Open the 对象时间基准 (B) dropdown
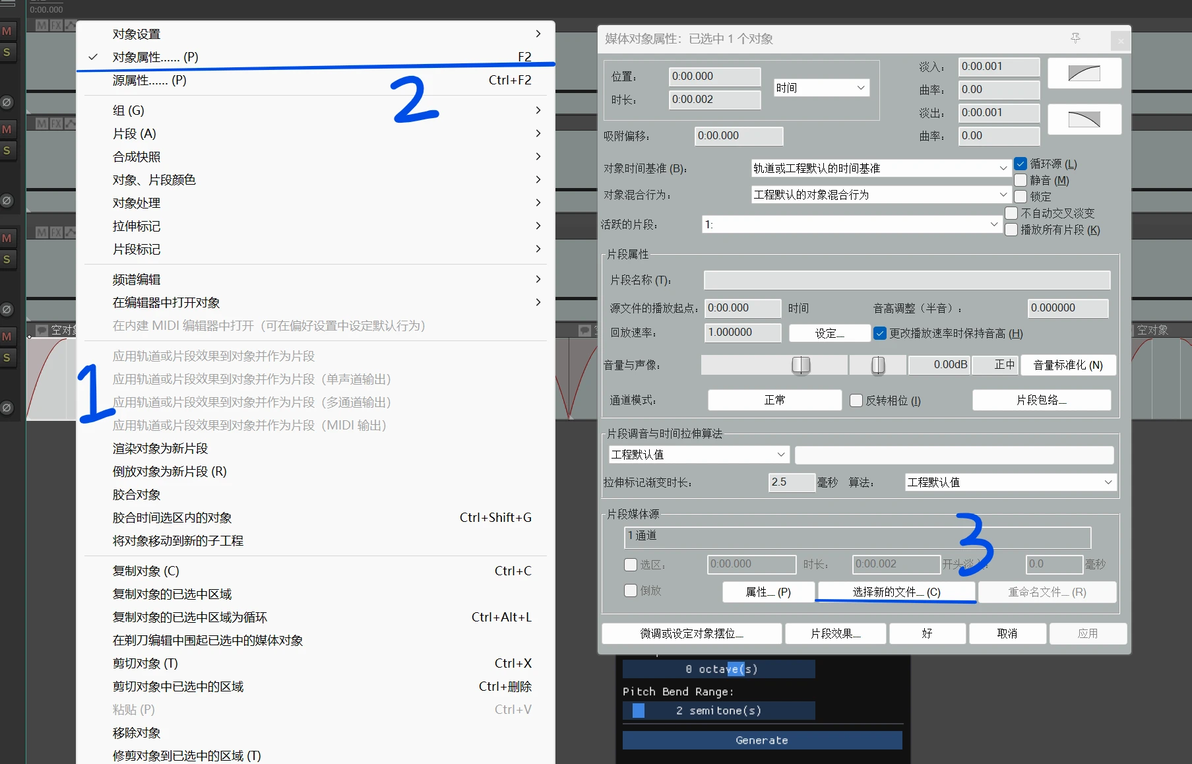The height and width of the screenshot is (764, 1192). [880, 168]
